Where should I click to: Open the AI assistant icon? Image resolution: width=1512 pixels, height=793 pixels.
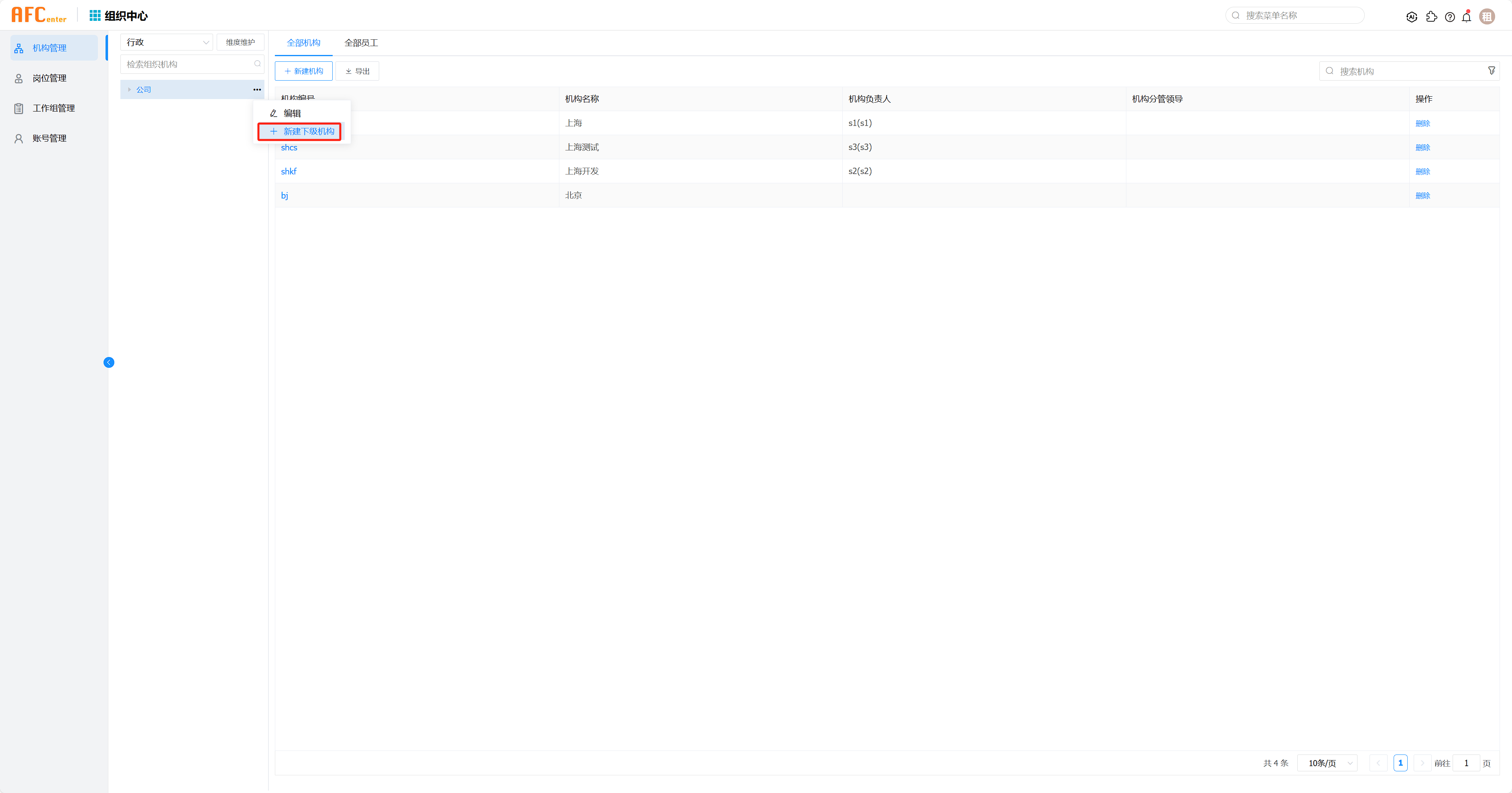1412,17
